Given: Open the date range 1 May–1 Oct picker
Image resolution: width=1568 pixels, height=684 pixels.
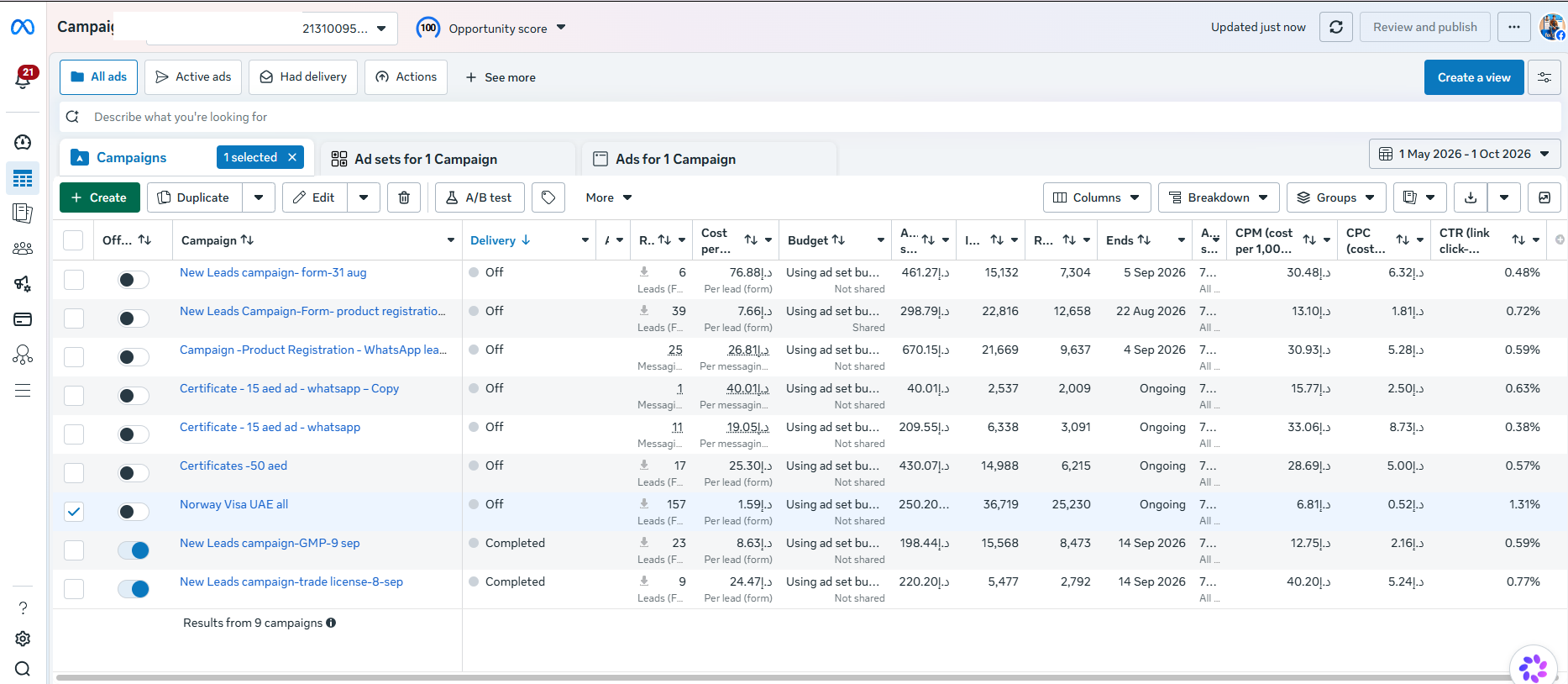Looking at the screenshot, I should pyautogui.click(x=1465, y=154).
